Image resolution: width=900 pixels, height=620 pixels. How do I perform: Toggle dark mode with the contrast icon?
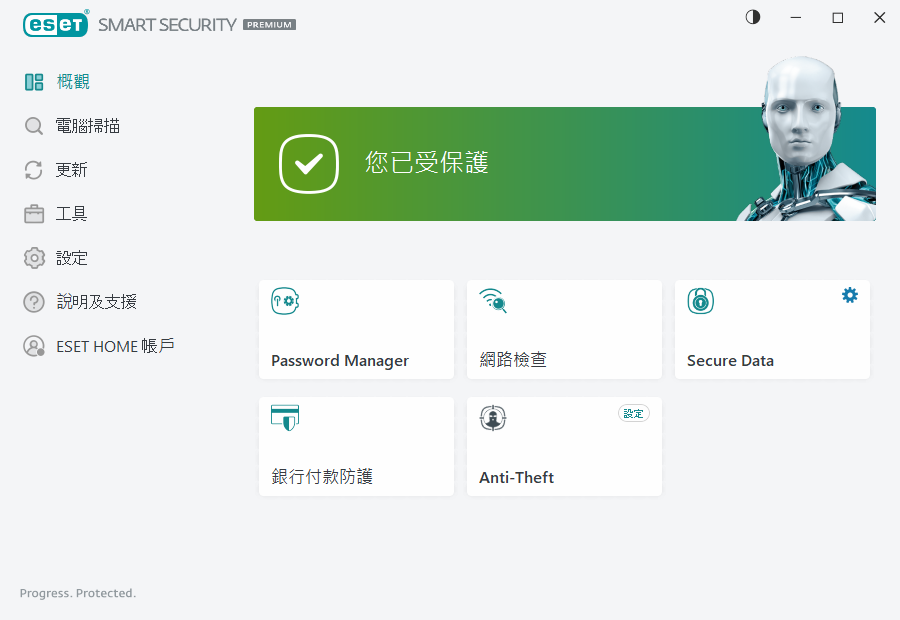752,17
